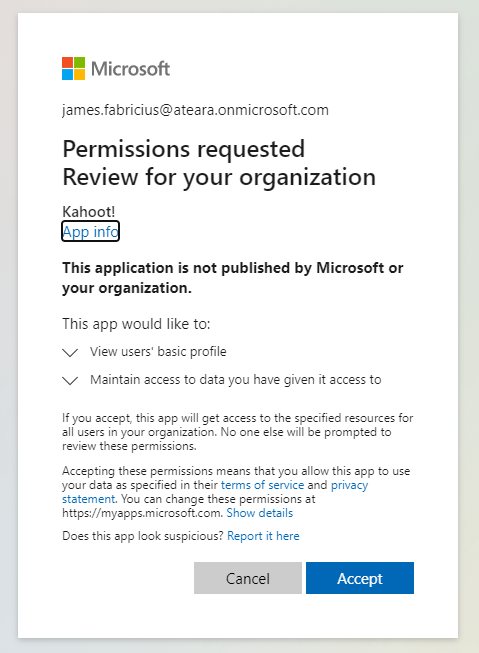Click Show details link
The width and height of the screenshot is (479, 653).
pos(259,513)
